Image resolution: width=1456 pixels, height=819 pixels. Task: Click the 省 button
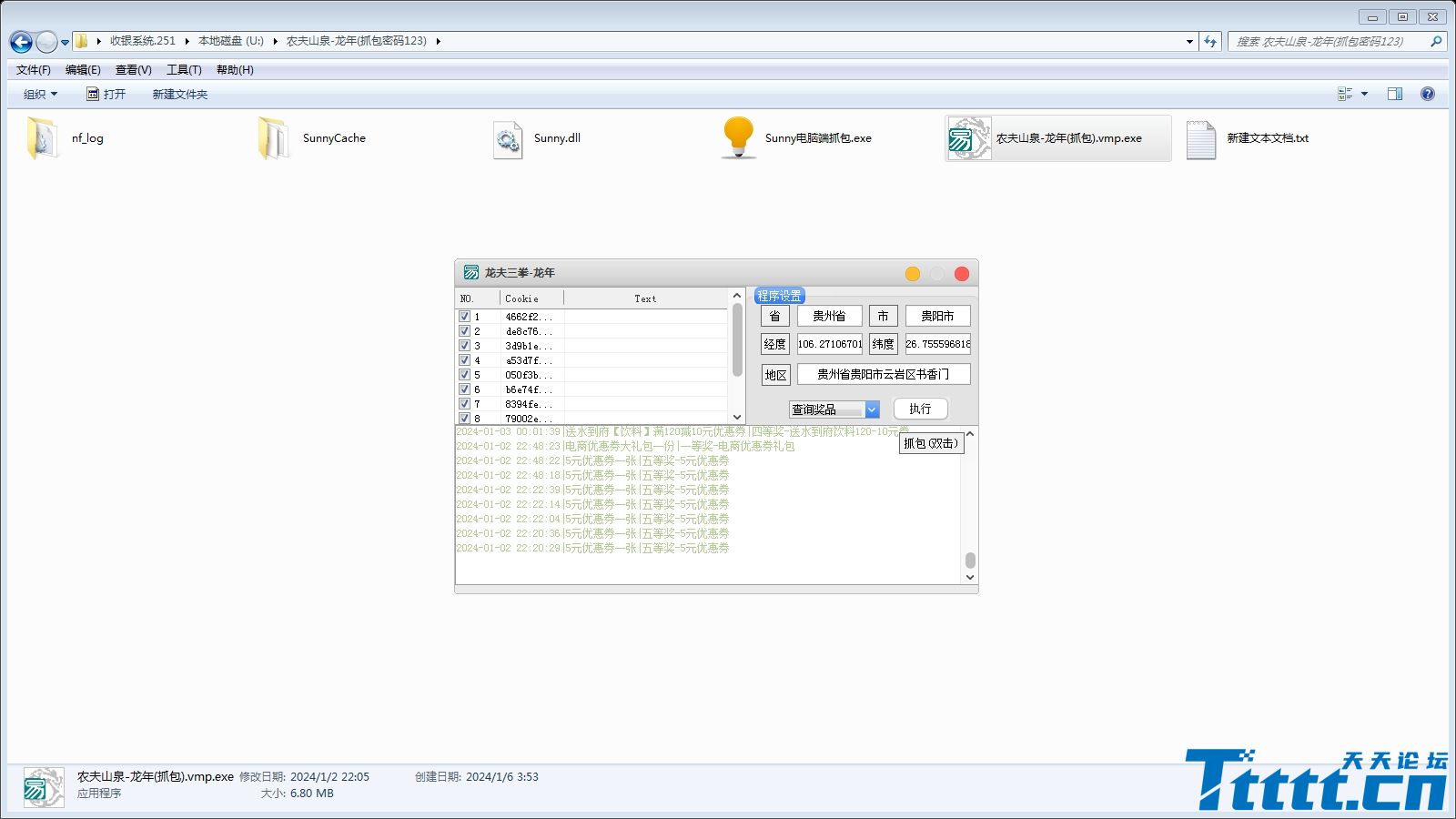(775, 316)
